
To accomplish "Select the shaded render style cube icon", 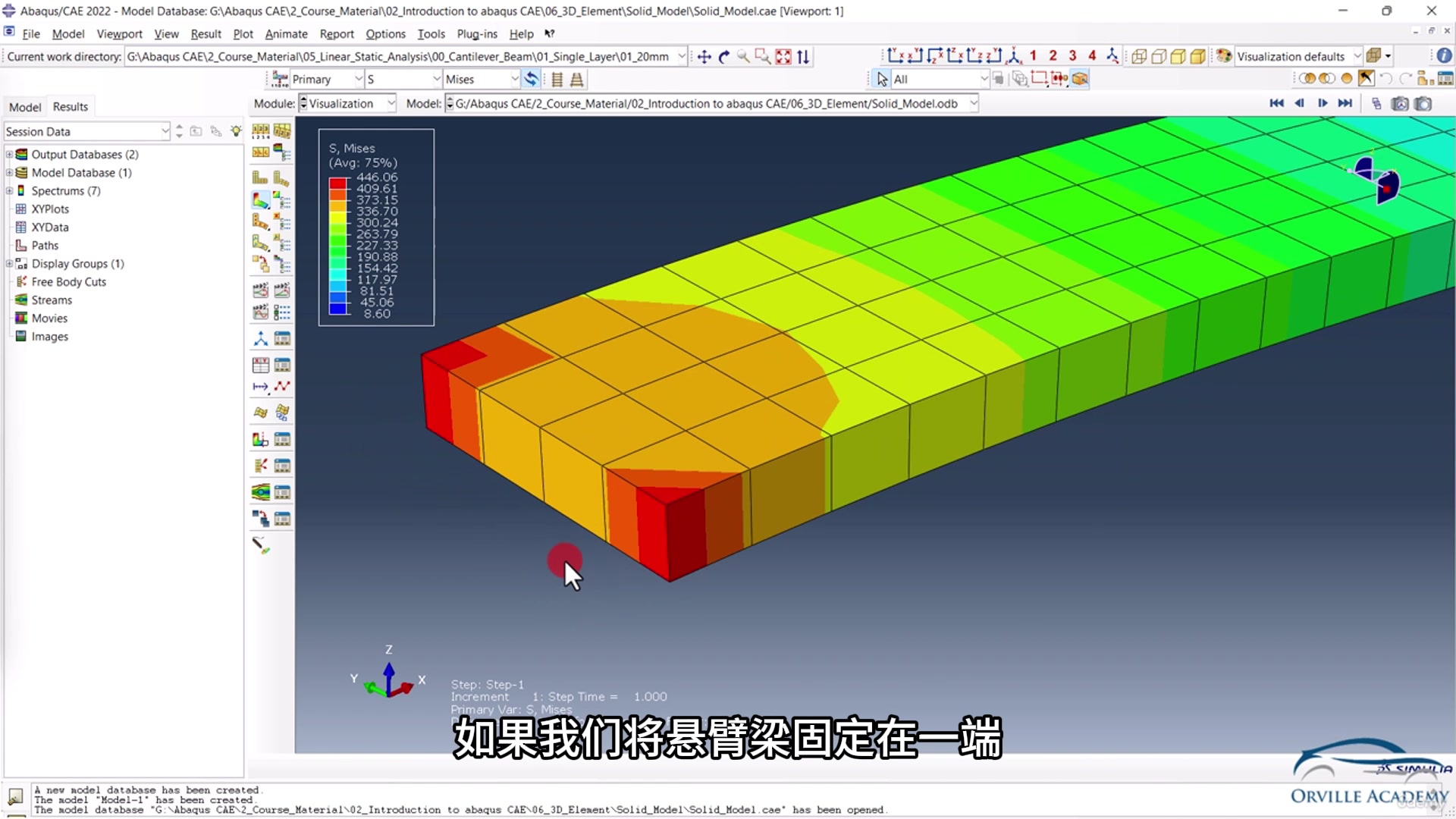I will point(1180,56).
